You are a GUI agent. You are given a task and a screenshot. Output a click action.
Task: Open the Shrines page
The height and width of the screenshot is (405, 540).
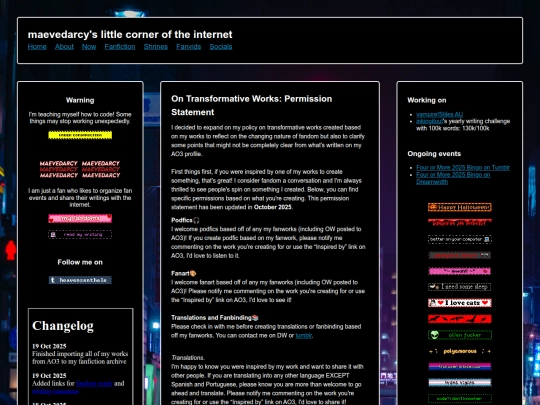click(156, 46)
